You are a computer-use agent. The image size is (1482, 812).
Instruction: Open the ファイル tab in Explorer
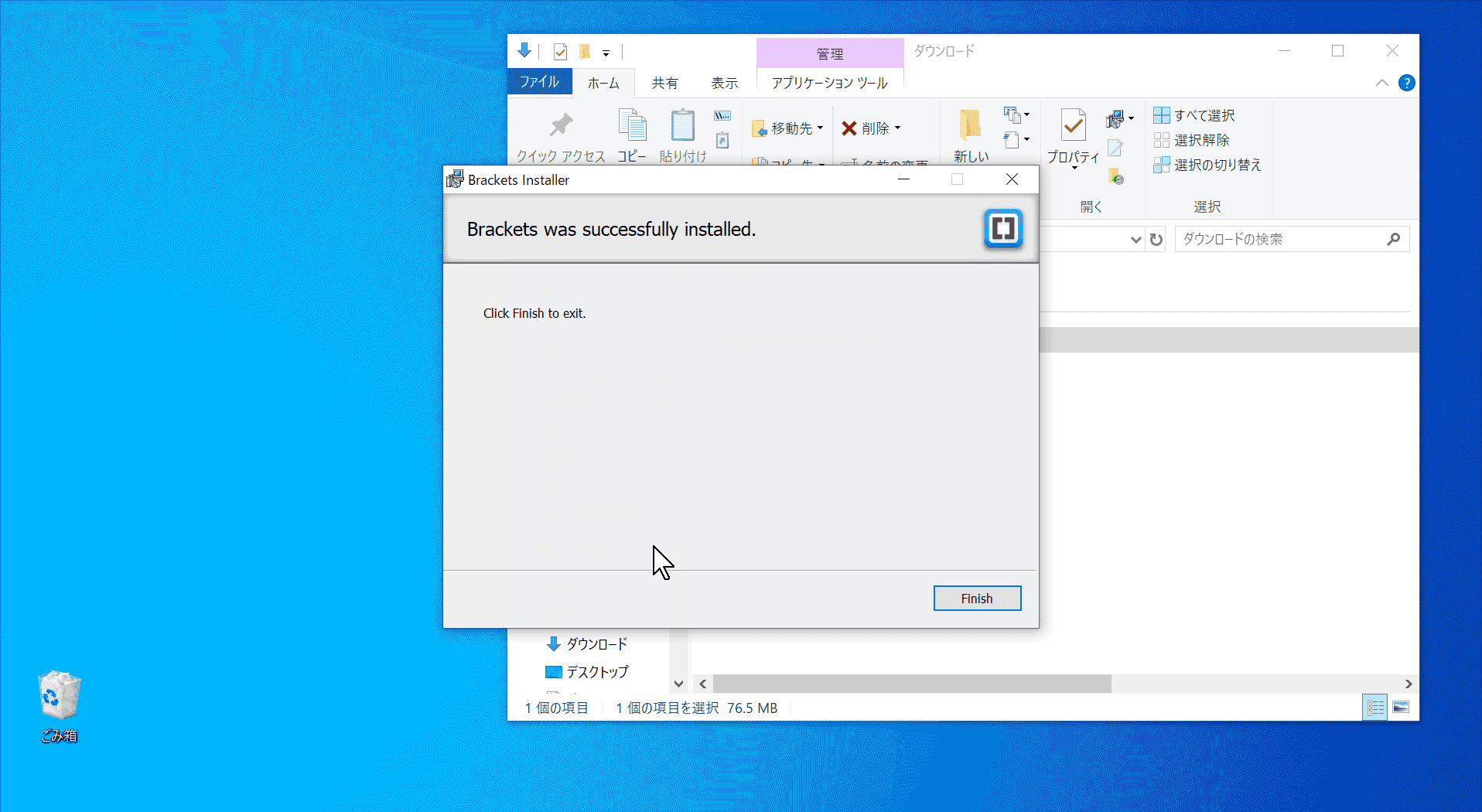click(x=539, y=82)
